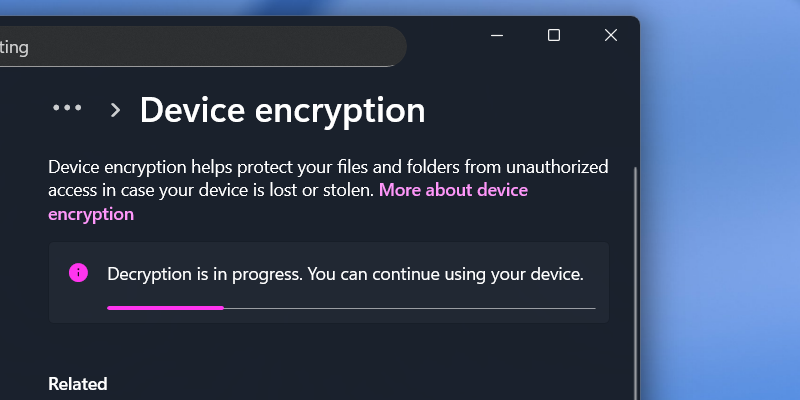
Task: Open the More about device encryption link
Action: [x=452, y=190]
